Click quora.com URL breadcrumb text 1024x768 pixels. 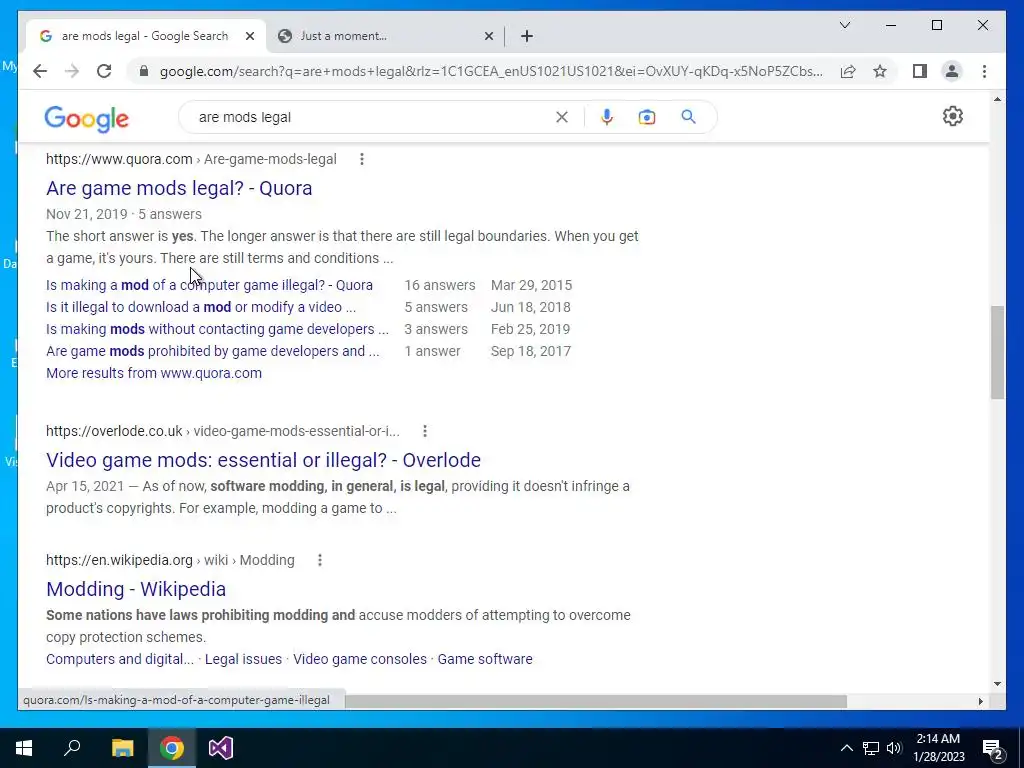pos(191,159)
